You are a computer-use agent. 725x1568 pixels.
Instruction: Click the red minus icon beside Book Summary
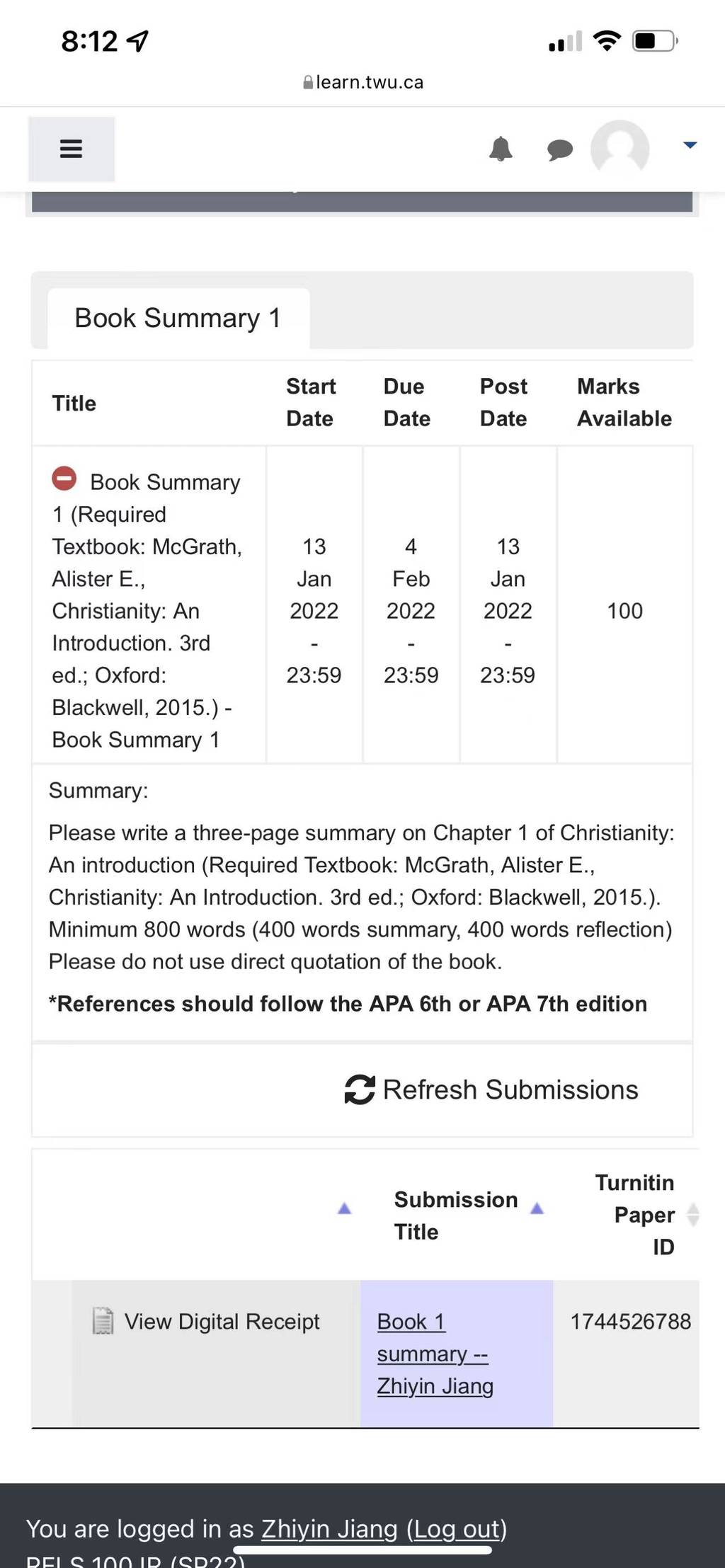tap(64, 479)
